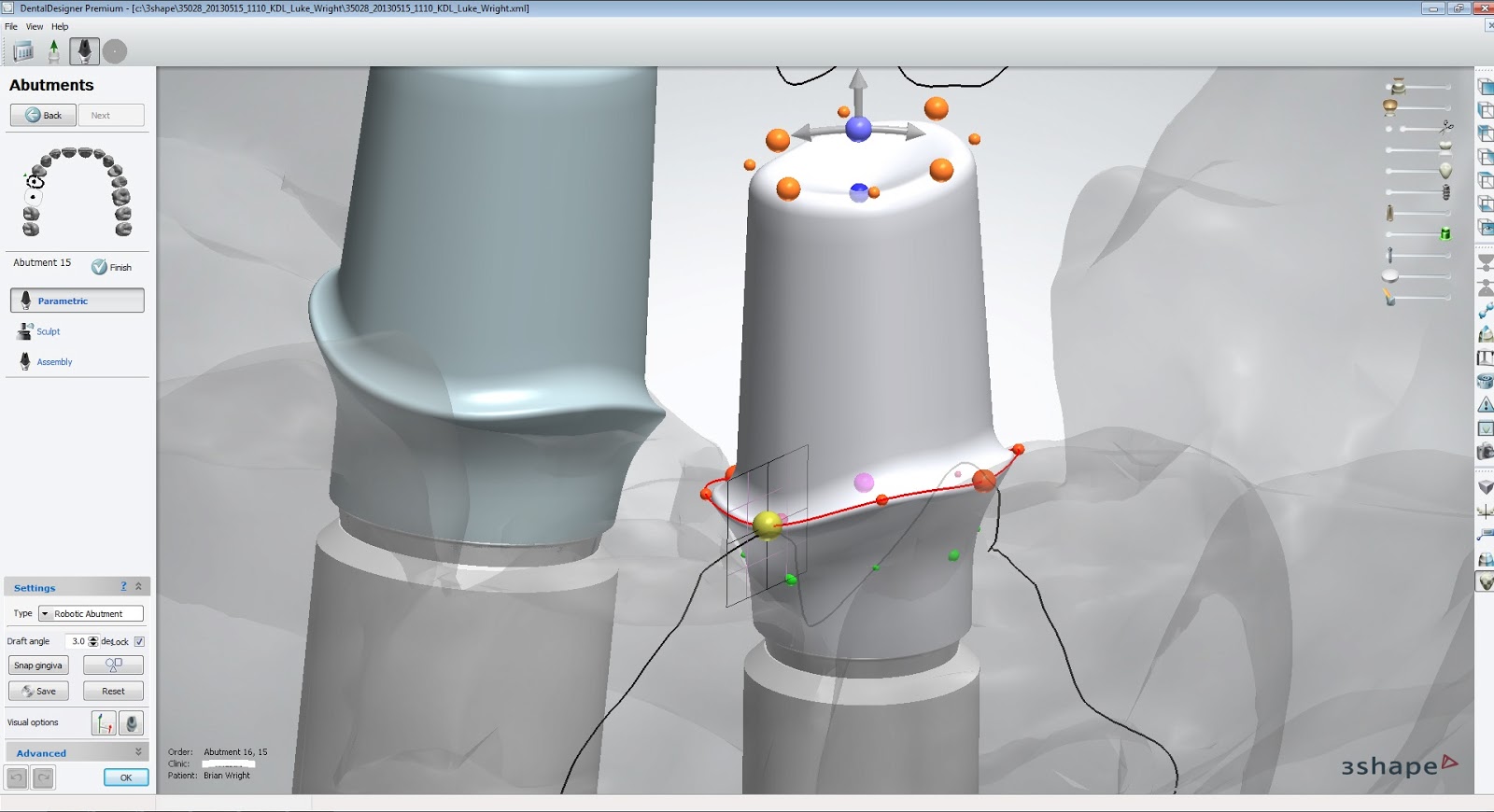Screen dimensions: 1494x812
Task: Open the File menu
Action: click(11, 26)
